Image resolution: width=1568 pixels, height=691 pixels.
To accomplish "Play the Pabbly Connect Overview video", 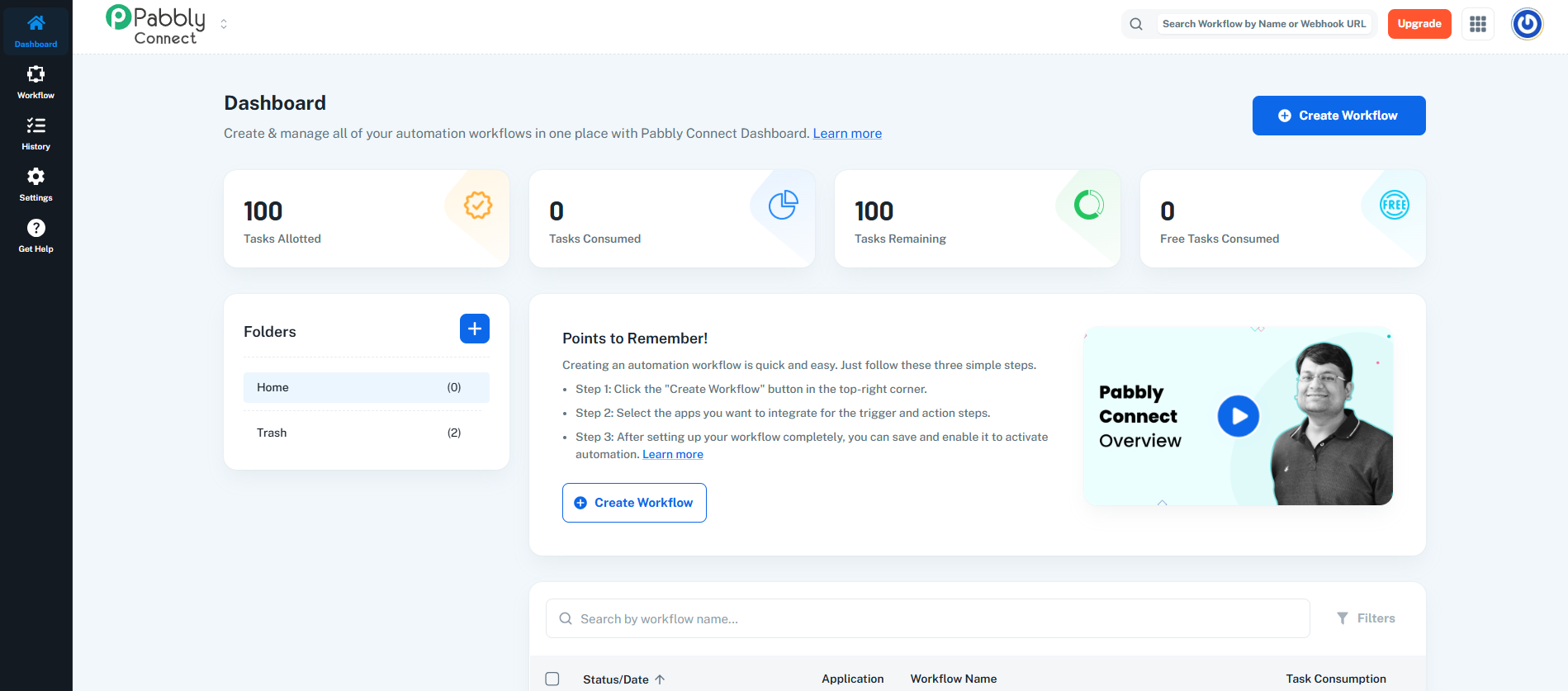I will tap(1238, 416).
